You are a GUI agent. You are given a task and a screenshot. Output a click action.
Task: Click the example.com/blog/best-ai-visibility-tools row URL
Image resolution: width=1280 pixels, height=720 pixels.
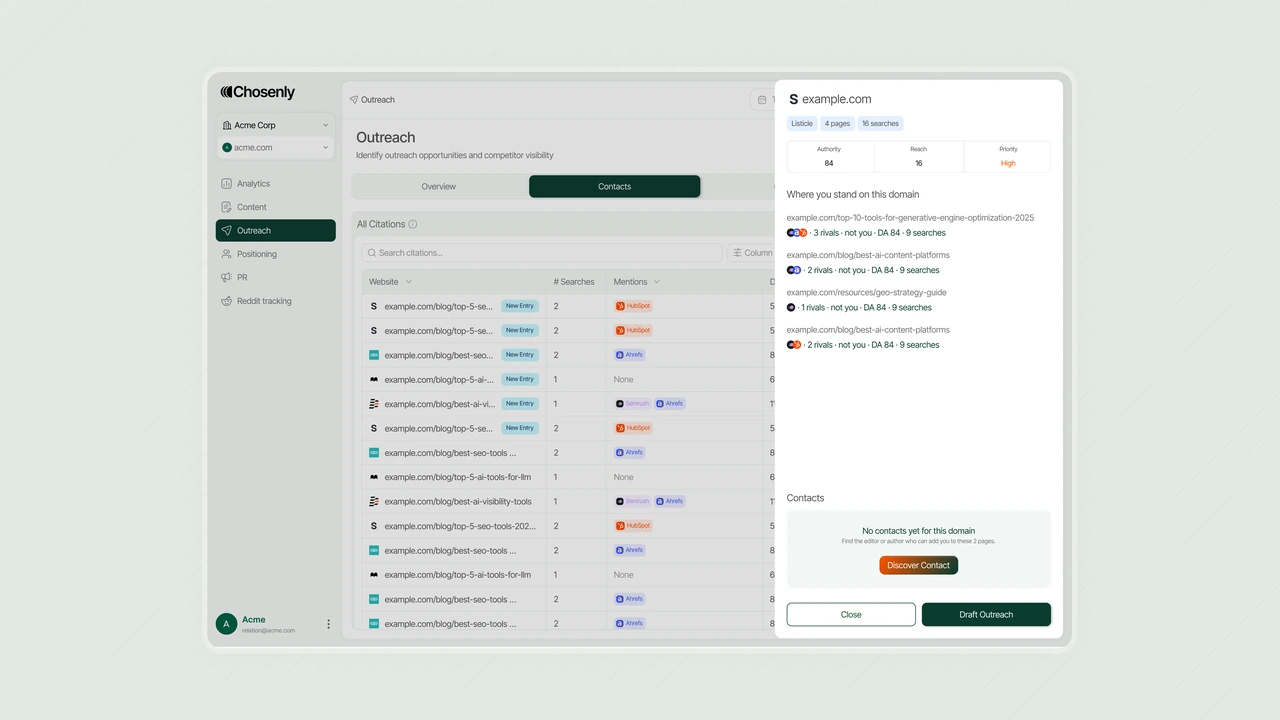458,502
